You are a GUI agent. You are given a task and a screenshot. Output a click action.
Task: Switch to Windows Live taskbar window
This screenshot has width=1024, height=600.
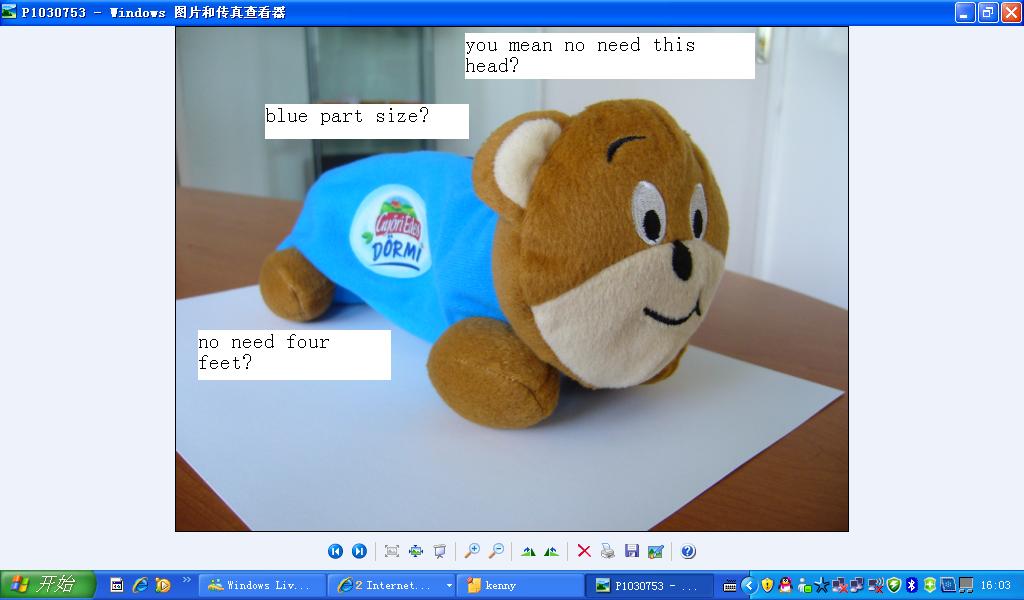[x=262, y=585]
